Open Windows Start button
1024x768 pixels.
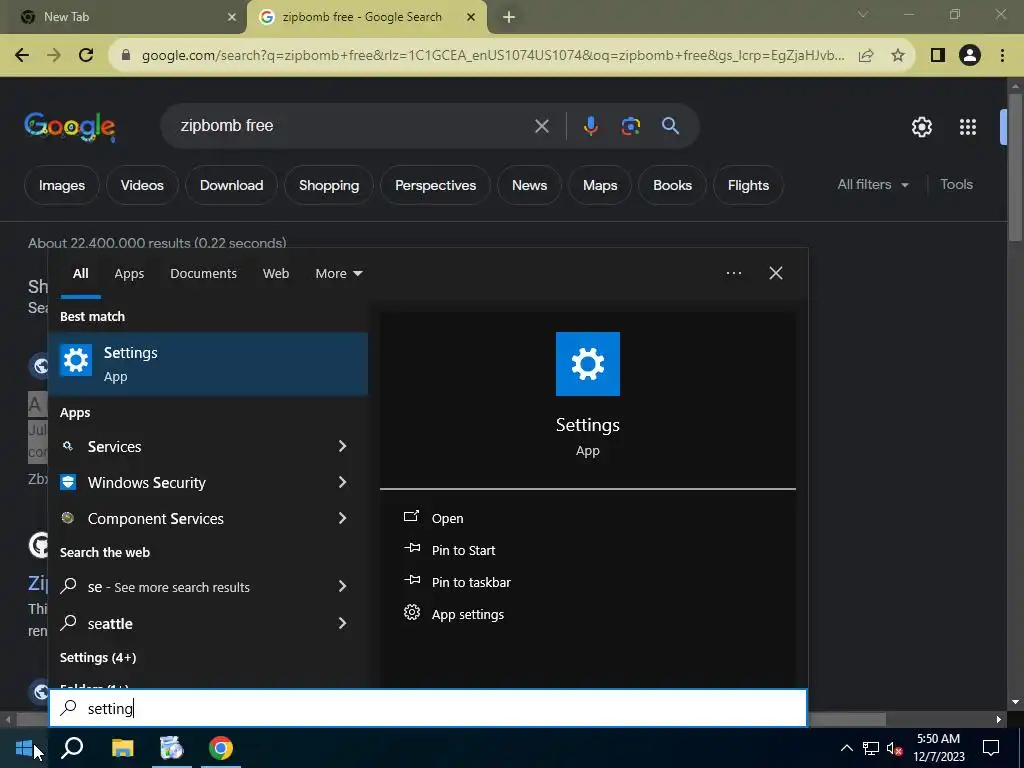pyautogui.click(x=24, y=748)
